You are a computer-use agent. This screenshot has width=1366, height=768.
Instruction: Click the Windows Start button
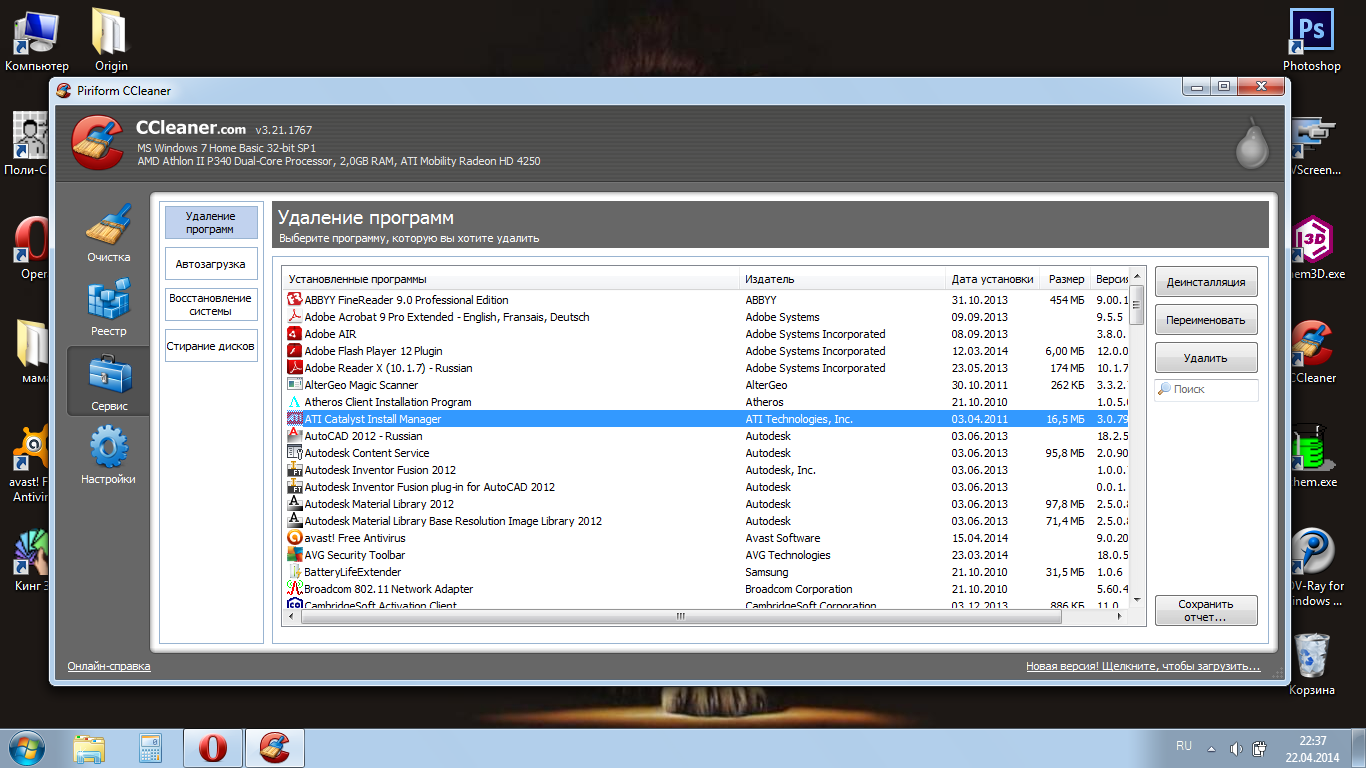(27, 747)
